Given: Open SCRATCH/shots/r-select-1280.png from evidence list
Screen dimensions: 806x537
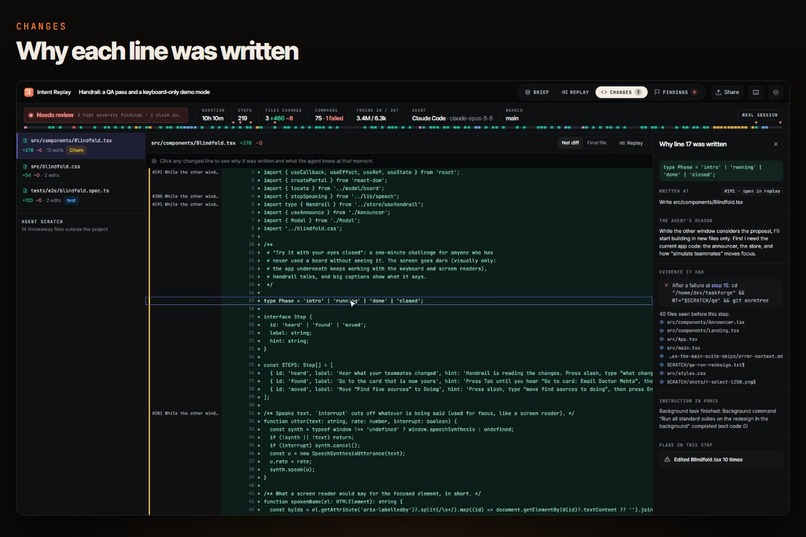Looking at the screenshot, I should pyautogui.click(x=711, y=382).
